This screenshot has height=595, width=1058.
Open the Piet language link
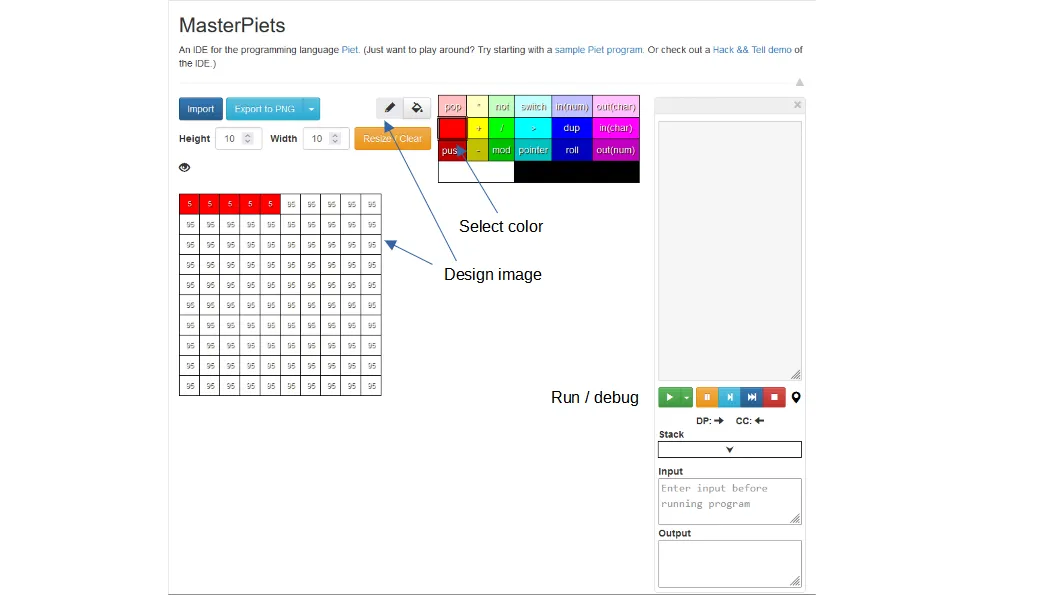click(x=350, y=50)
